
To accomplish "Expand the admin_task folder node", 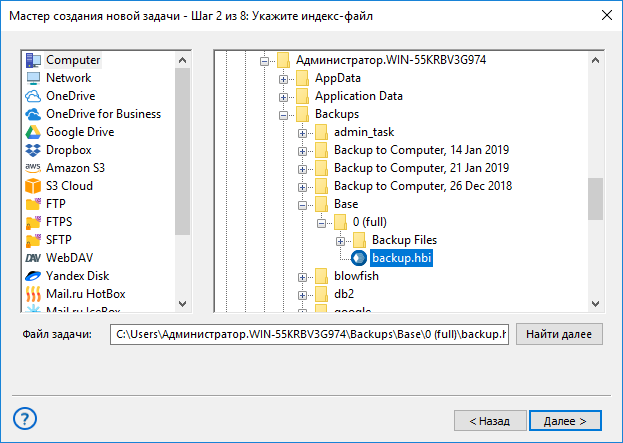I will click(302, 133).
